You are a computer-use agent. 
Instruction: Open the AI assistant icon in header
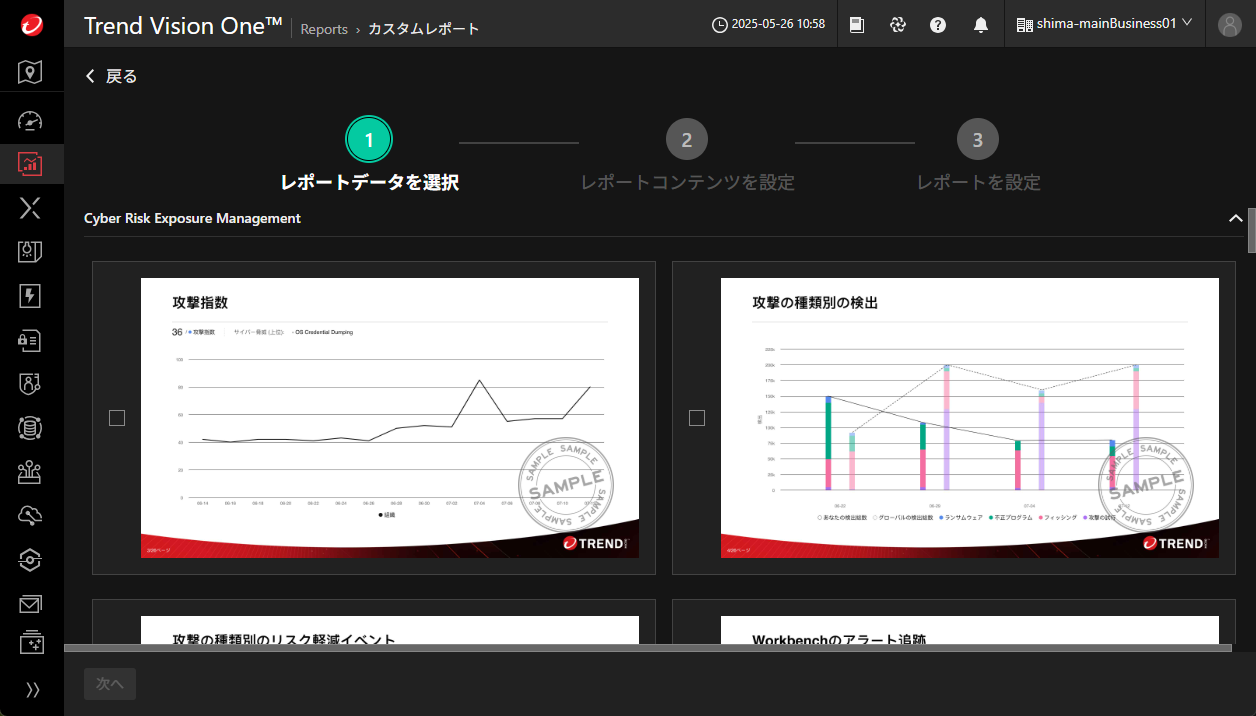(898, 25)
